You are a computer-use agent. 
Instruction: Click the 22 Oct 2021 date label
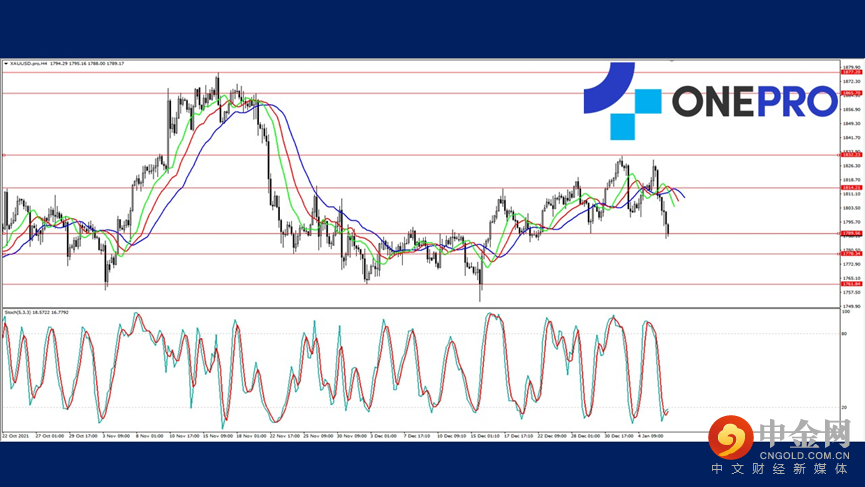[15, 436]
